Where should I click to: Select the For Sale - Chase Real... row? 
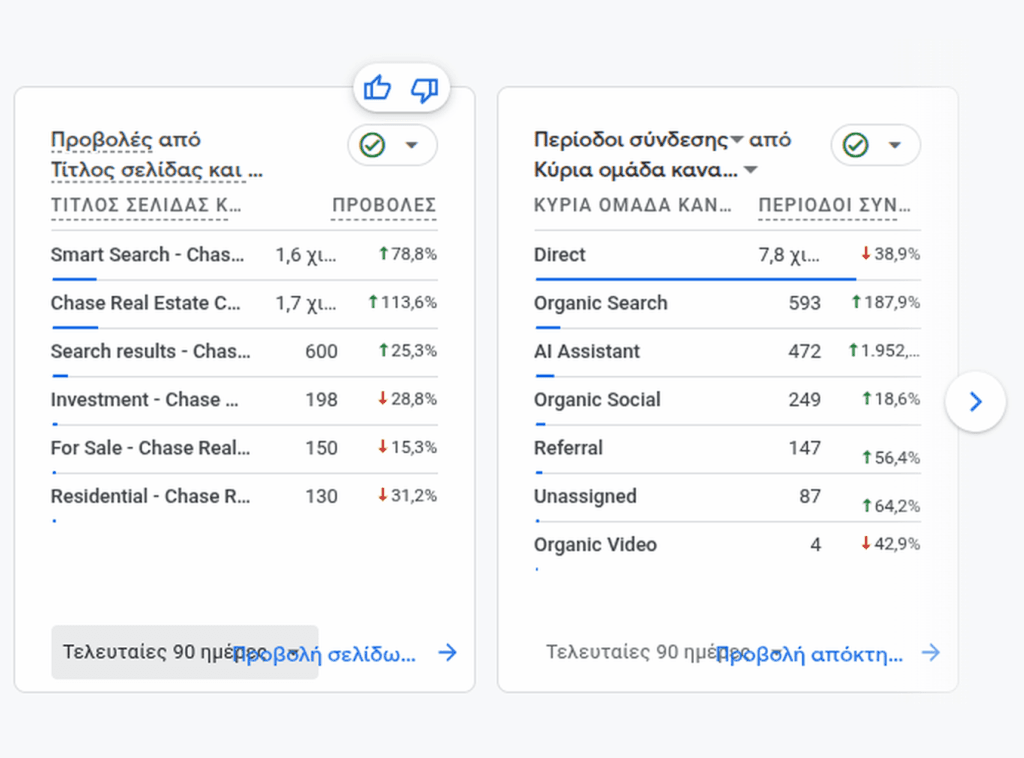click(x=244, y=449)
